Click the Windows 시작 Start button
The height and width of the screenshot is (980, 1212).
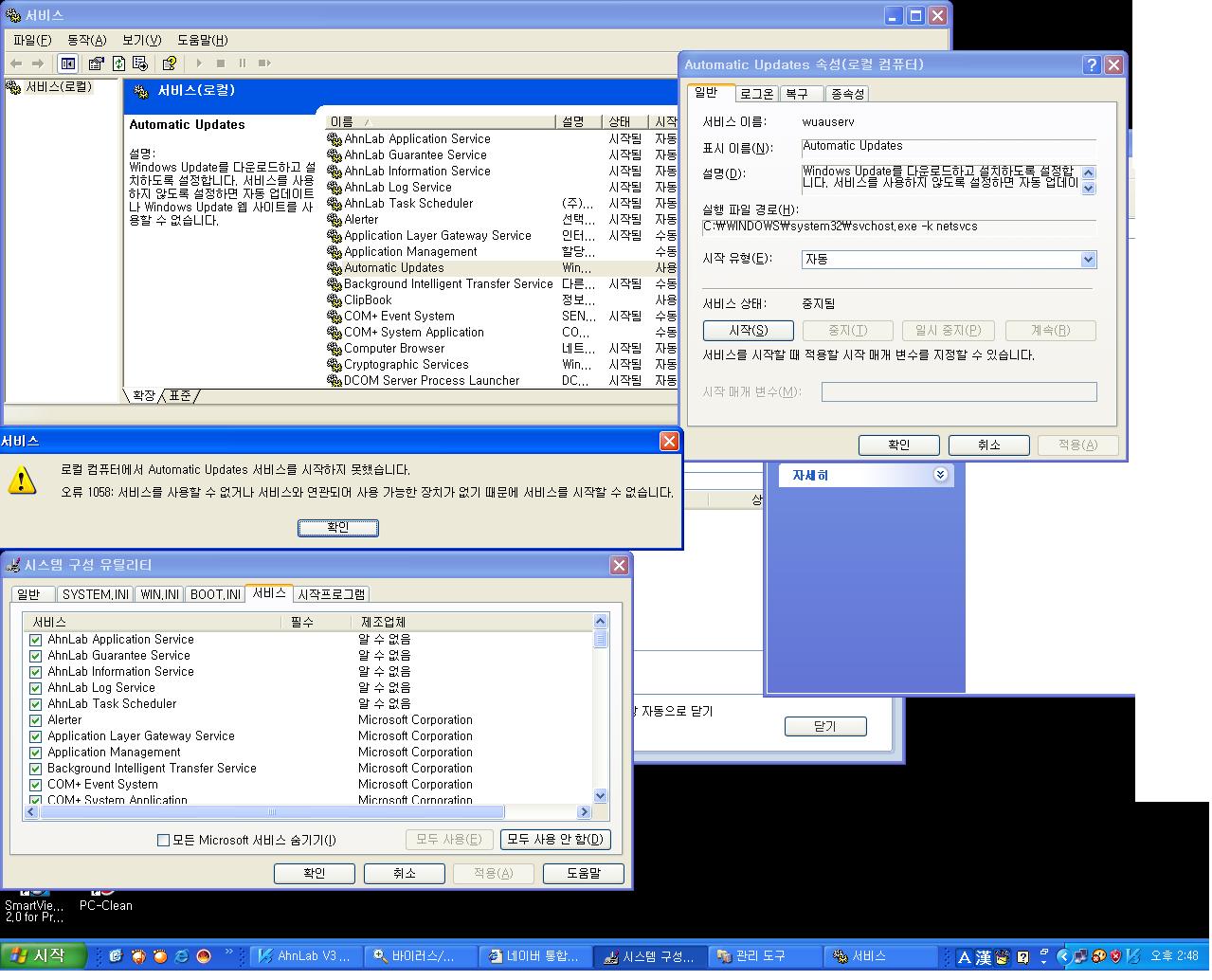[x=45, y=956]
